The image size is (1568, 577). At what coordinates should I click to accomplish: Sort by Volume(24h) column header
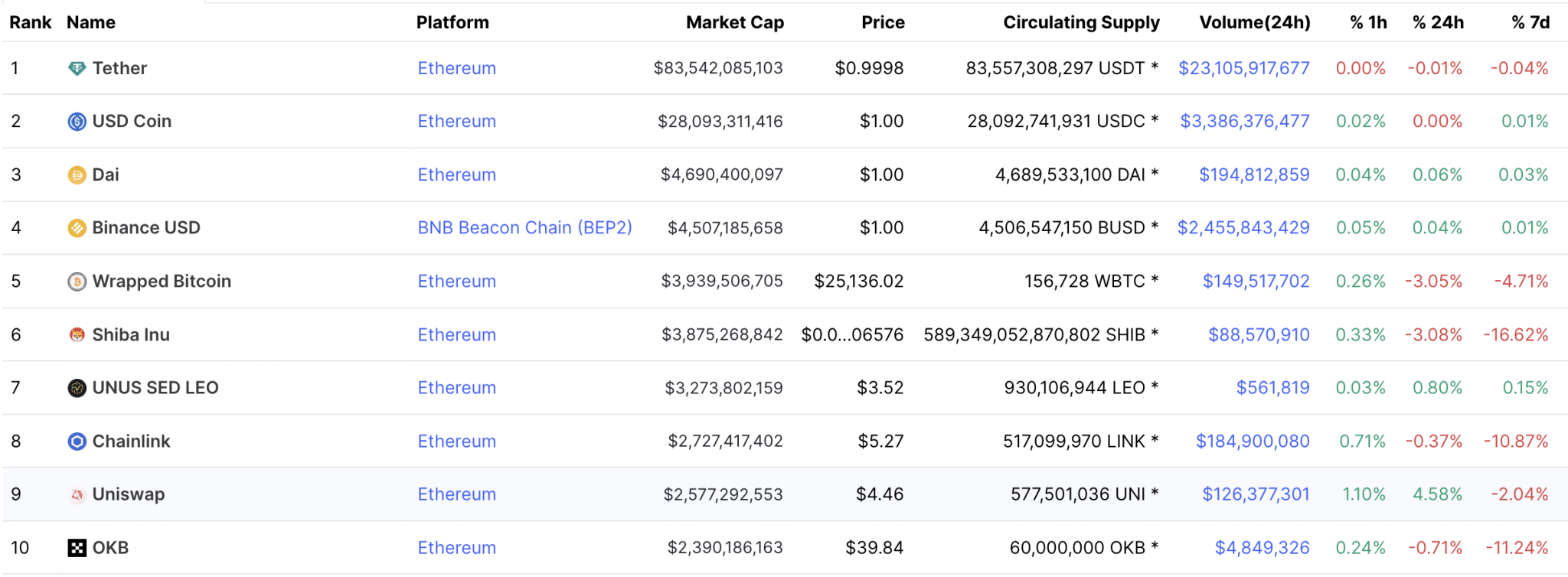[1254, 22]
